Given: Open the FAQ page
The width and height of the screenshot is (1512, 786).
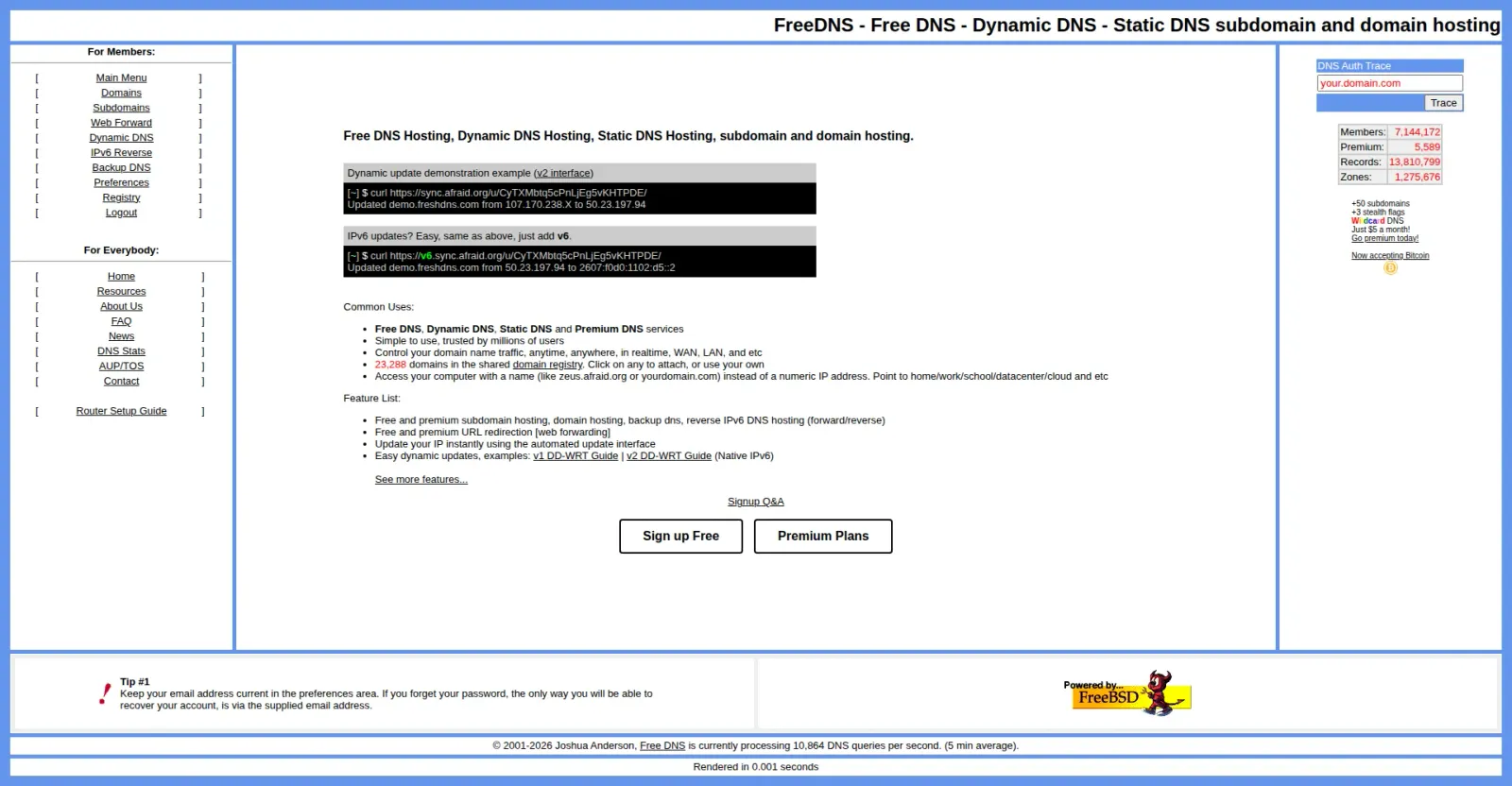Looking at the screenshot, I should point(121,322).
